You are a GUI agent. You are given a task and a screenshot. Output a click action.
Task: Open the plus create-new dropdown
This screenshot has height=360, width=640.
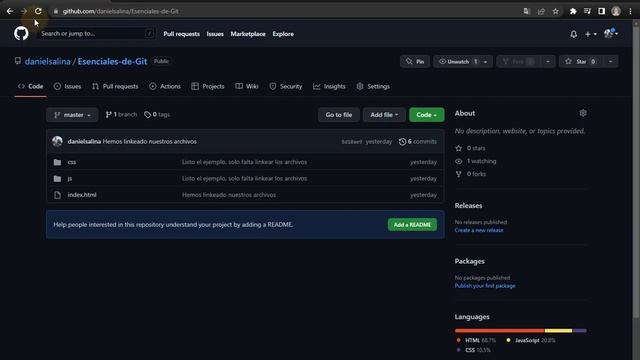[x=590, y=34]
